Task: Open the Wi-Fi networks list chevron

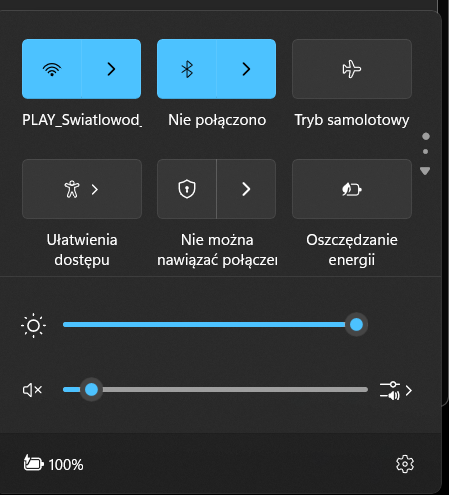Action: 111,69
